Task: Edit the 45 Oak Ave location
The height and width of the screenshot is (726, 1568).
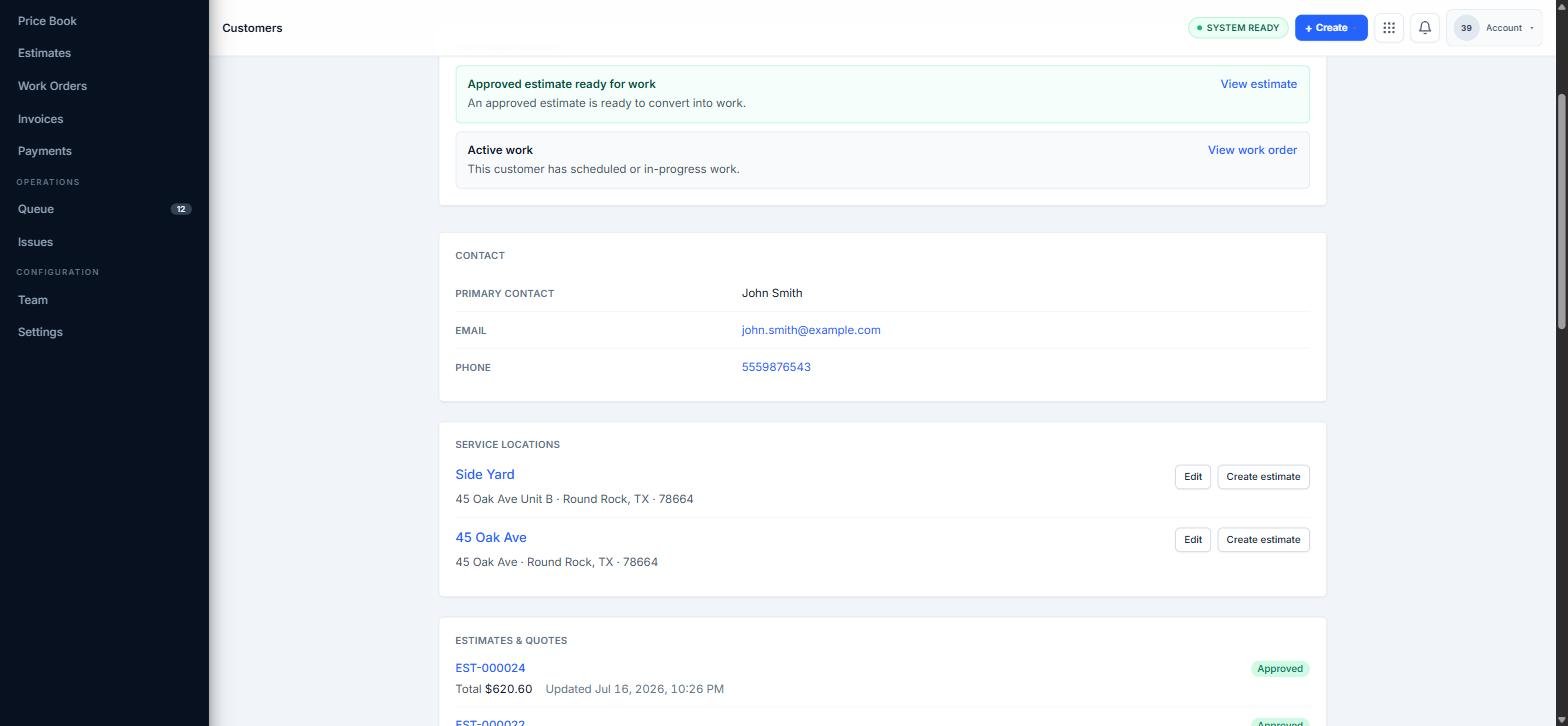Action: point(1193,540)
